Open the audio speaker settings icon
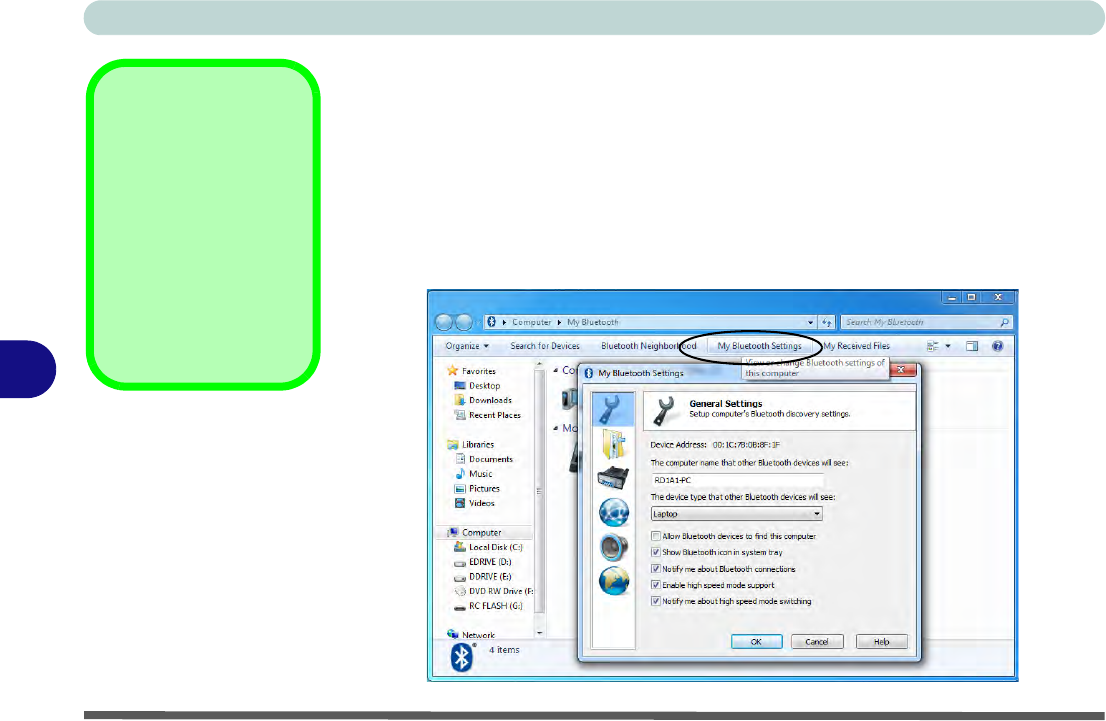The width and height of the screenshot is (1106, 721). [614, 547]
